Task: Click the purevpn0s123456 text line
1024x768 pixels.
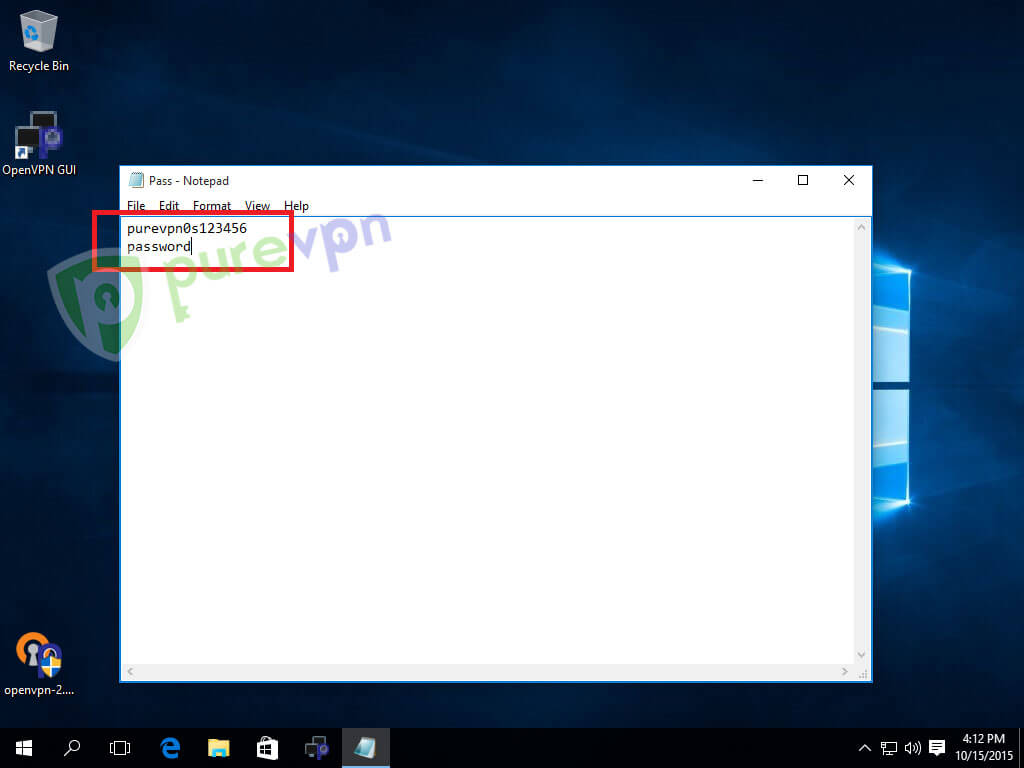Action: 187,228
